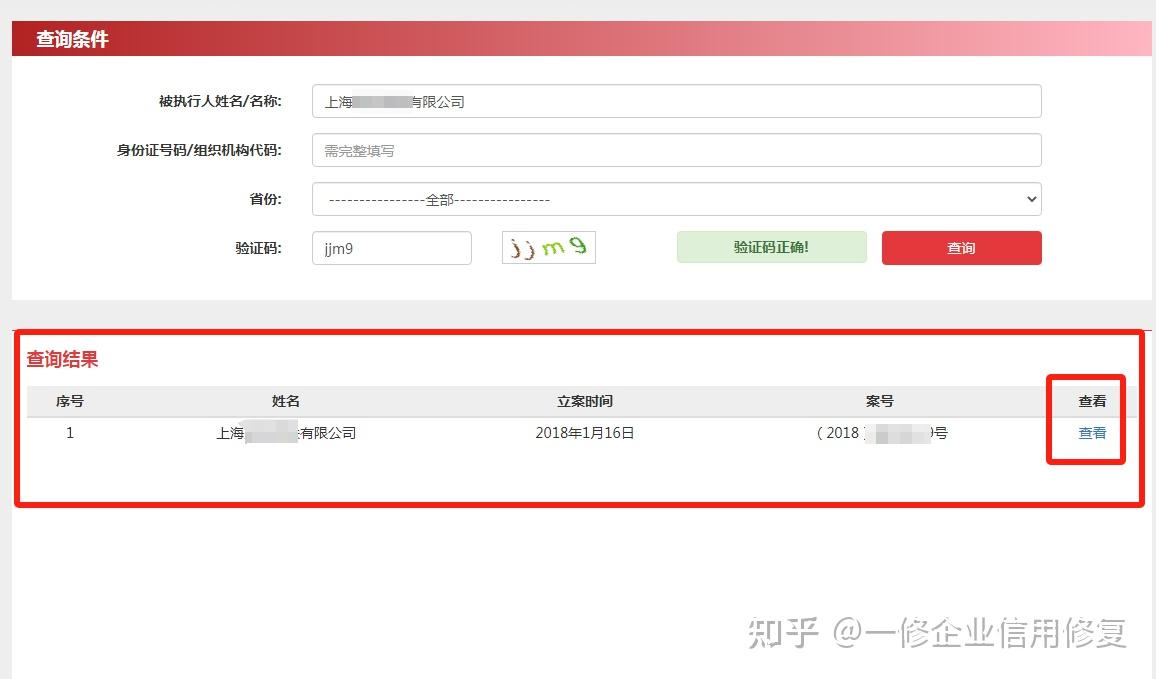Image resolution: width=1156 pixels, height=679 pixels.
Task: Click the 查看 column header
Action: coord(1092,401)
